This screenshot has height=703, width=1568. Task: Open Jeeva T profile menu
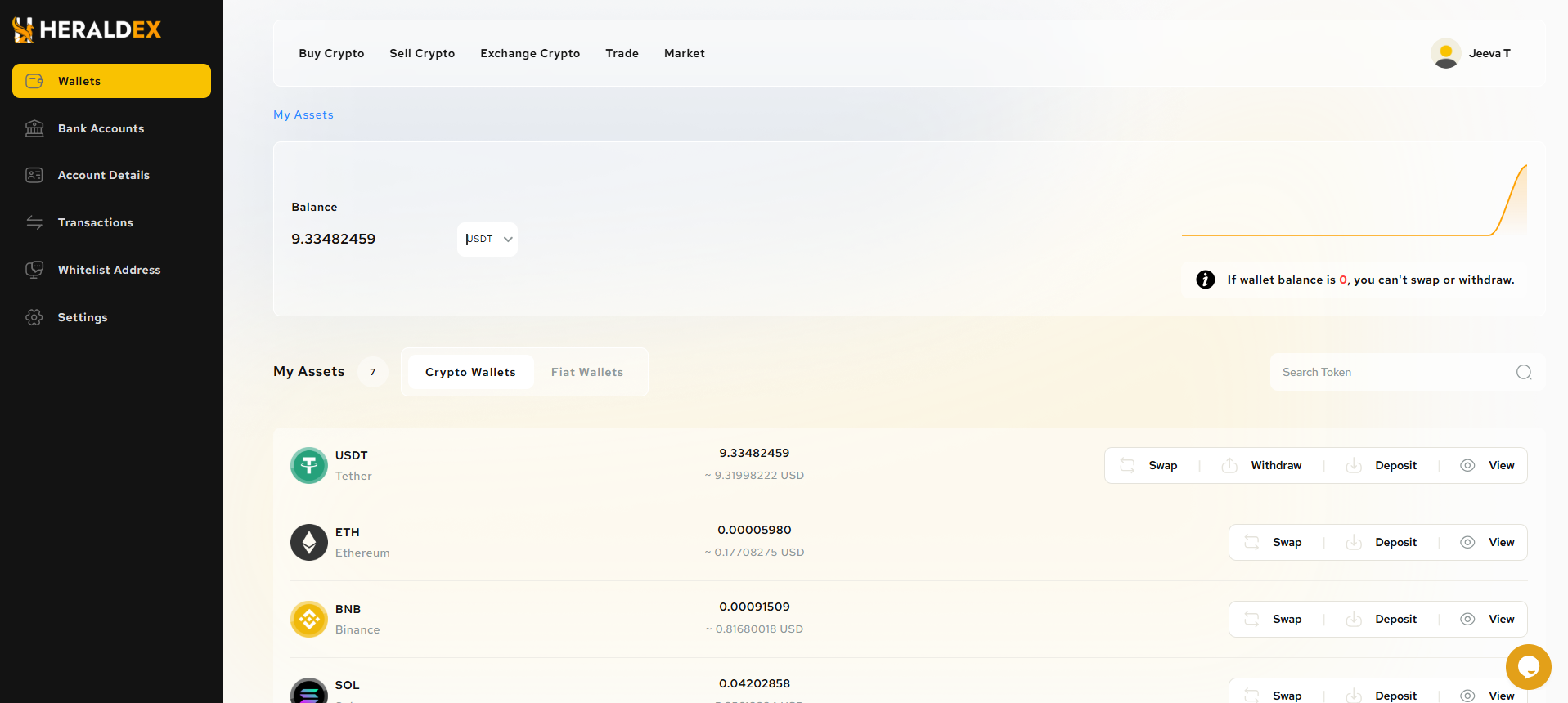[x=1471, y=54]
